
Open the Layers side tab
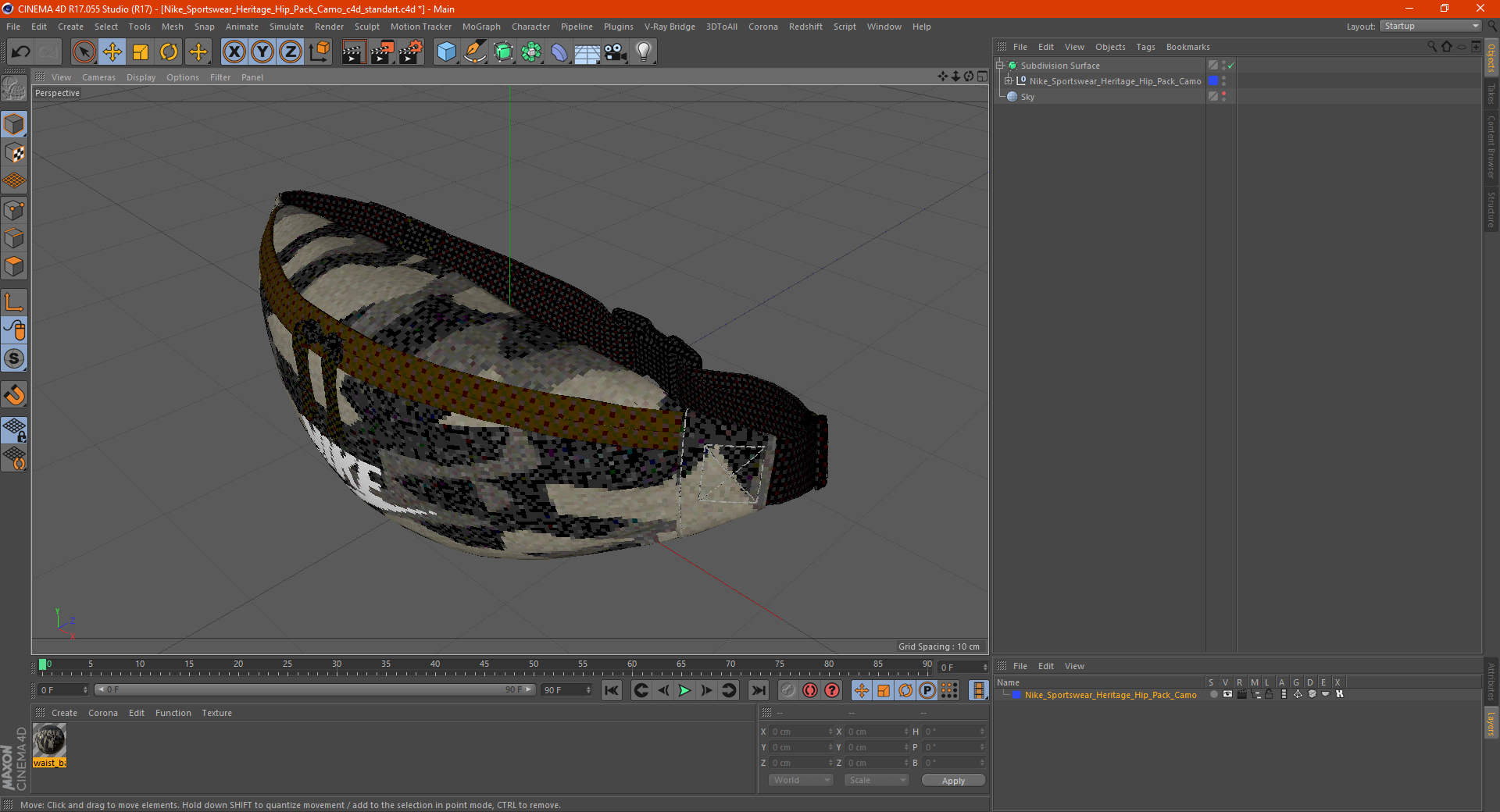click(x=1491, y=723)
